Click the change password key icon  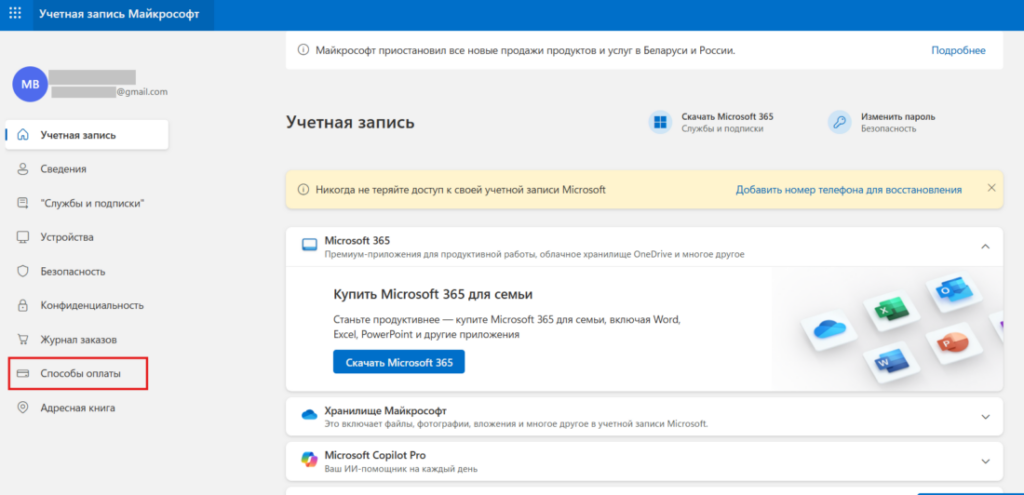[839, 122]
